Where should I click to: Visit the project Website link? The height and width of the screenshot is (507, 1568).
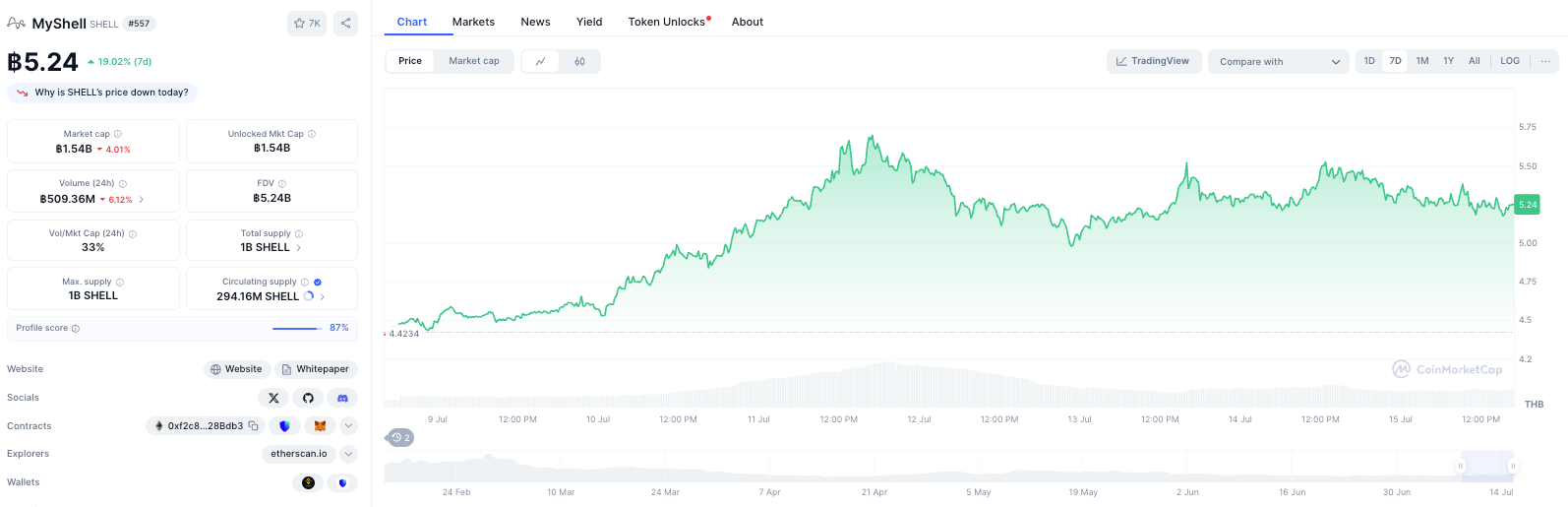(x=237, y=369)
